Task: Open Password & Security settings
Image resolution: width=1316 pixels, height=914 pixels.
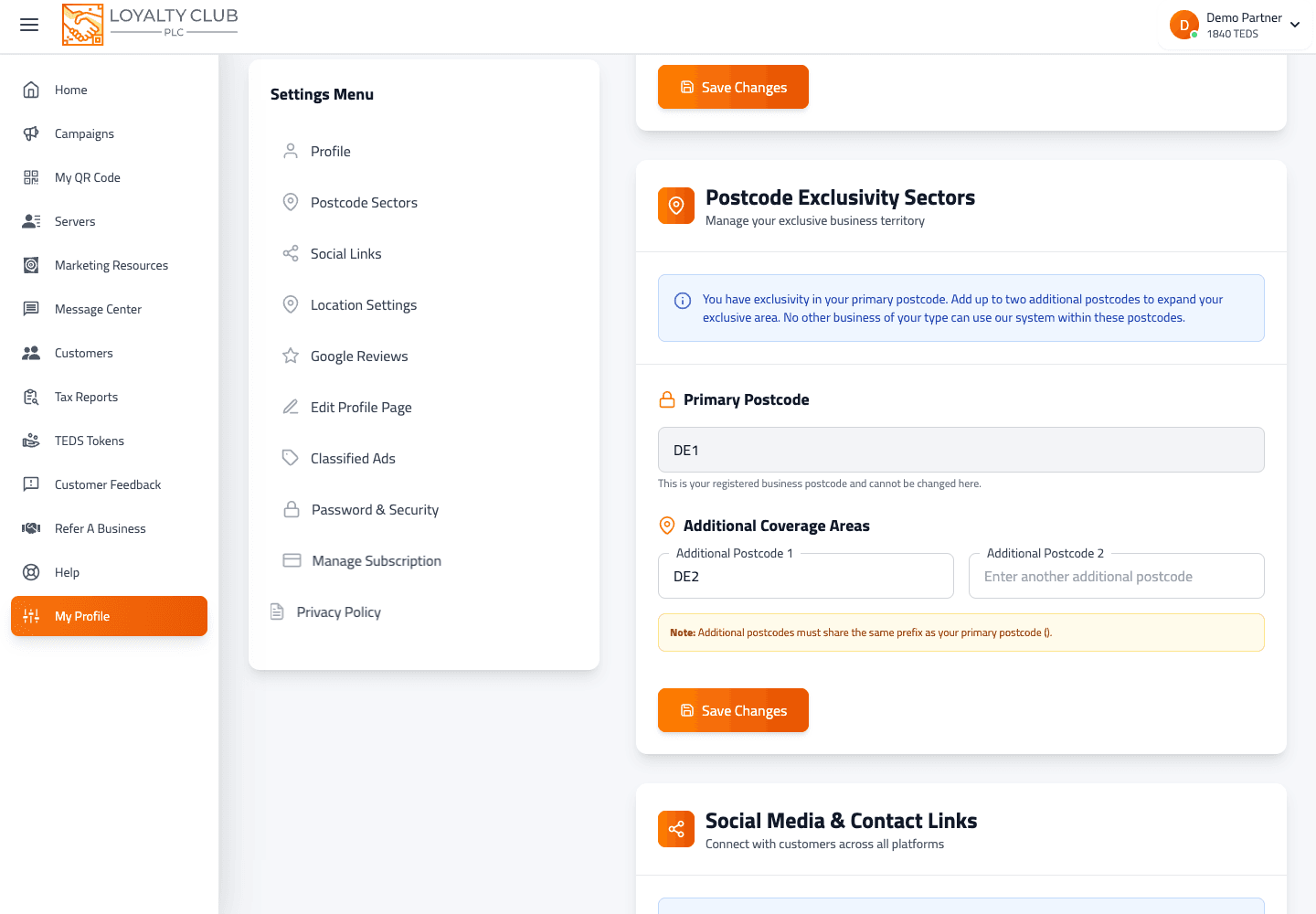Action: pos(424,509)
